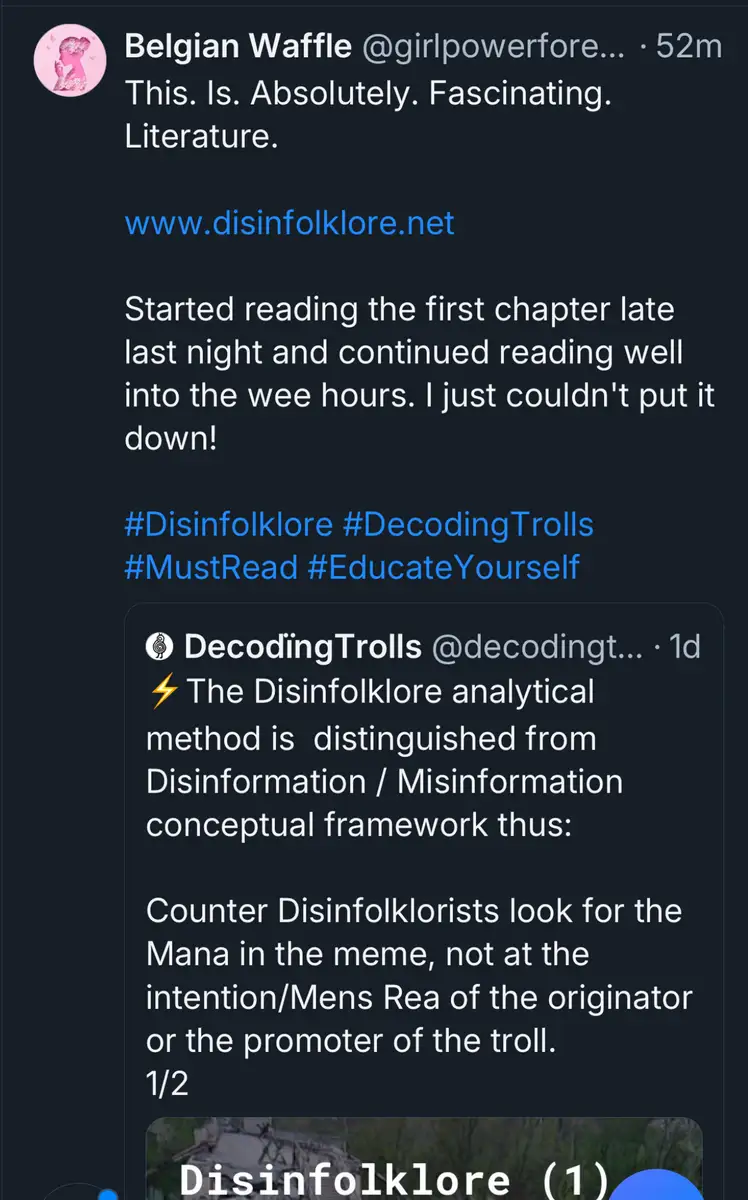Click the 52m tweet timestamp

[688, 46]
